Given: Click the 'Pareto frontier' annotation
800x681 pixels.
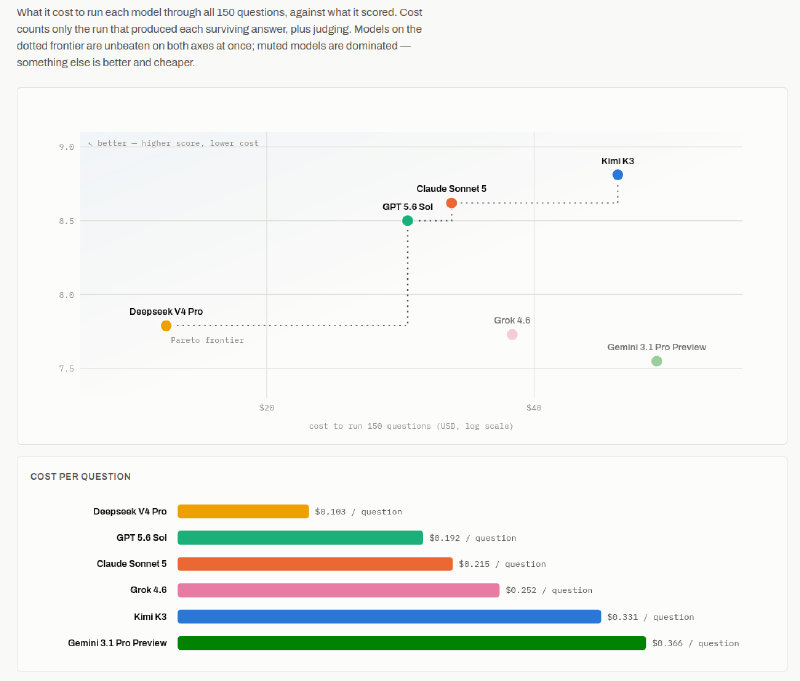Looking at the screenshot, I should pyautogui.click(x=207, y=340).
